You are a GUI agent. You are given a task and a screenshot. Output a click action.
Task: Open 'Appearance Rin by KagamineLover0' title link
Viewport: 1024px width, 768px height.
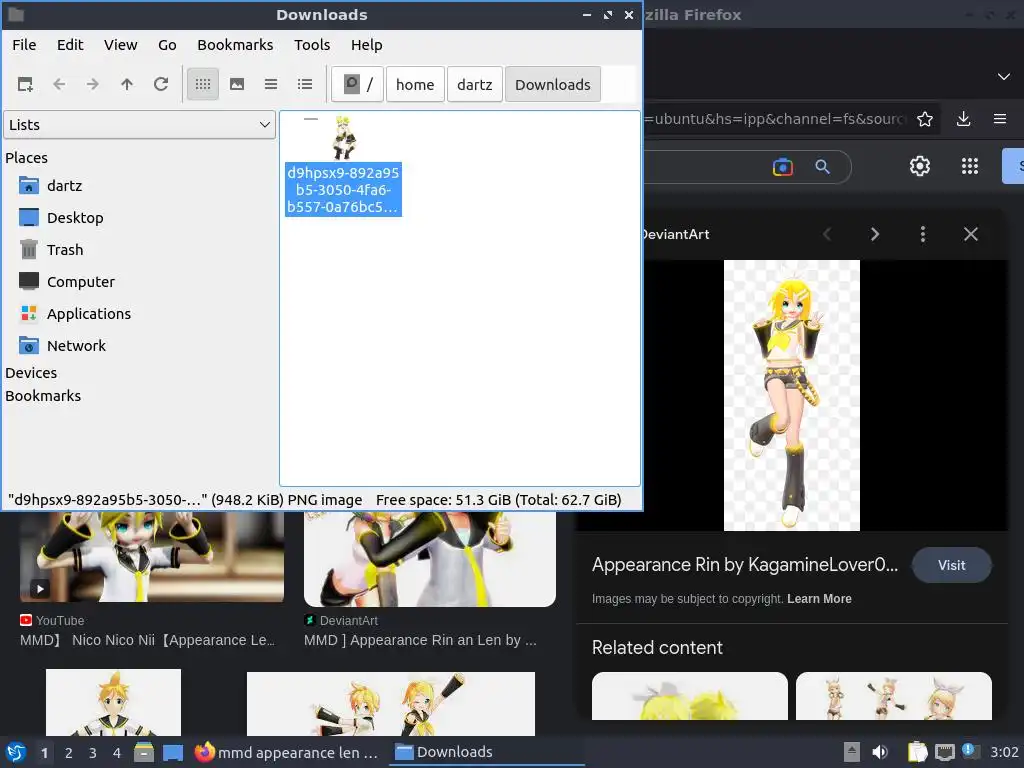coord(745,565)
